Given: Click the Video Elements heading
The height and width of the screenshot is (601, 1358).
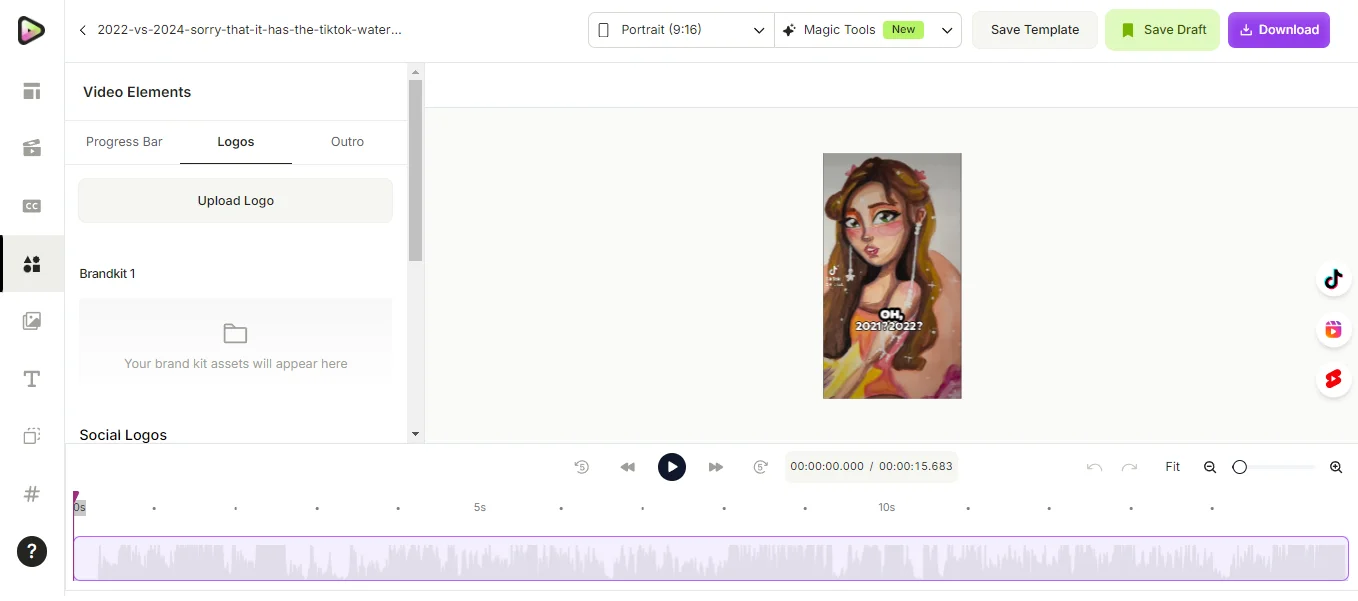Looking at the screenshot, I should (x=137, y=92).
